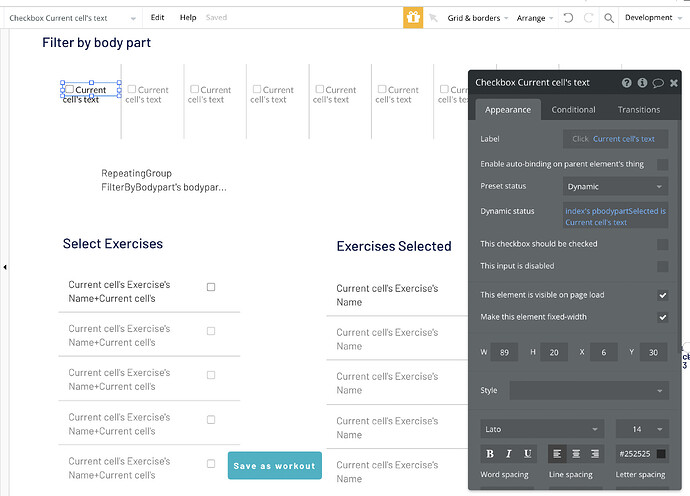Open Preset status Dynamic dropdown

coord(615,187)
